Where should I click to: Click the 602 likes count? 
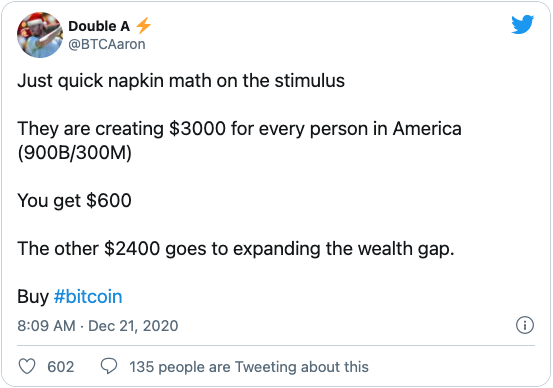(x=61, y=367)
